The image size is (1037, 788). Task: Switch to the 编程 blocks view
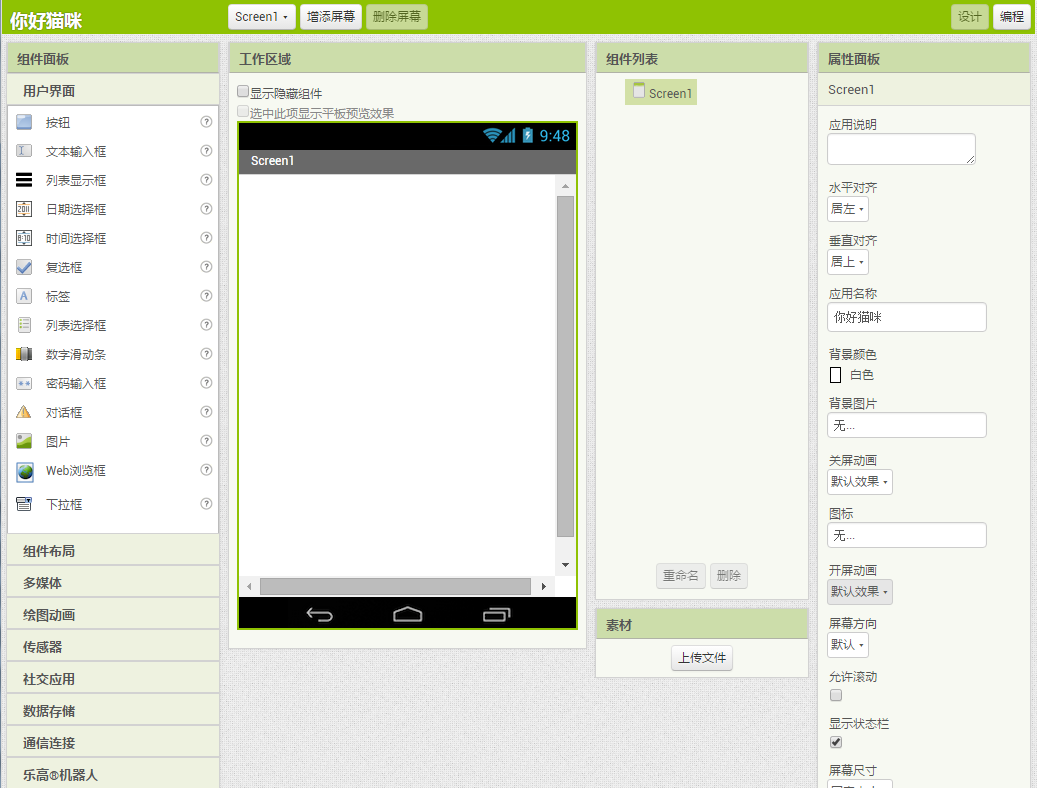coord(1011,17)
